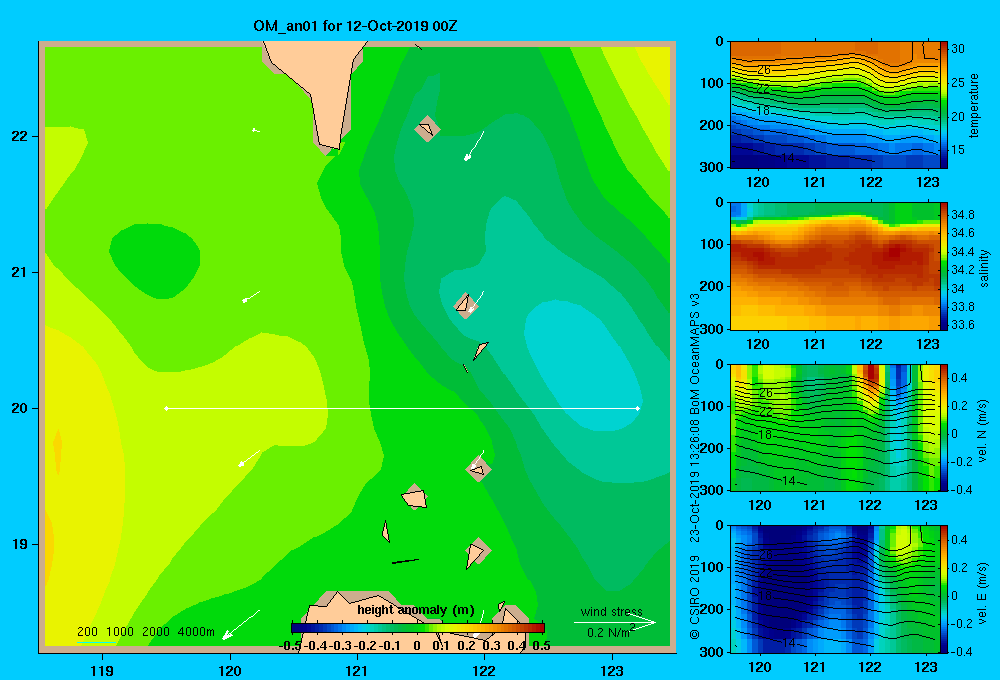Click the 26 contour label in temperature panel
This screenshot has height=680, width=1000.
coord(764,70)
